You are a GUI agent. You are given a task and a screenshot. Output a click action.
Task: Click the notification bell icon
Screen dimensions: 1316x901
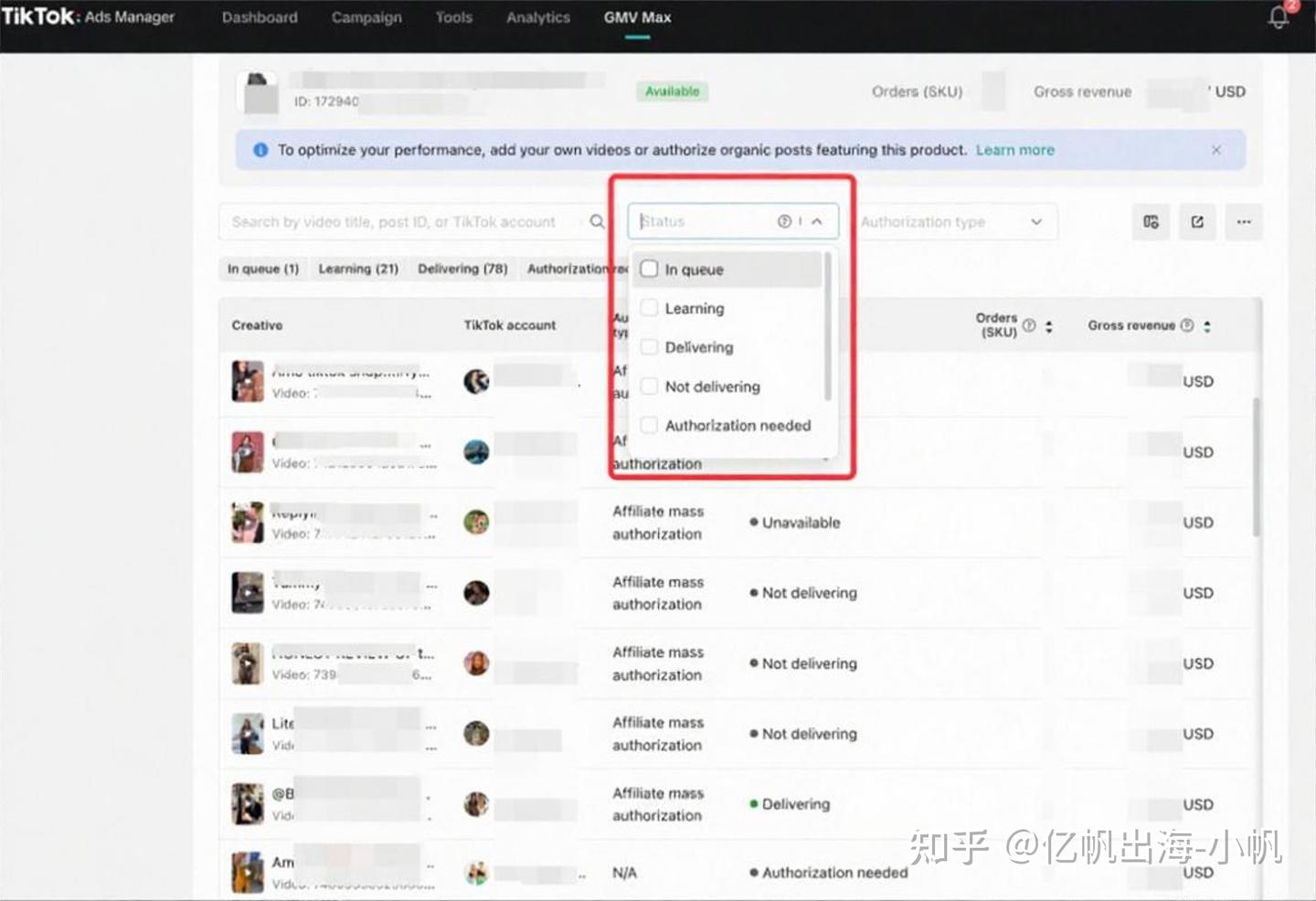[x=1277, y=17]
